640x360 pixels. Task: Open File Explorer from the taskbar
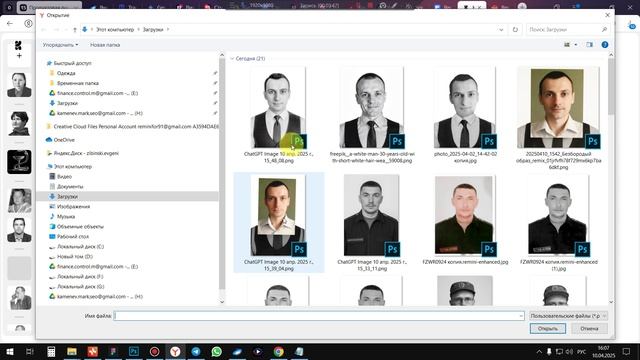tap(72, 351)
